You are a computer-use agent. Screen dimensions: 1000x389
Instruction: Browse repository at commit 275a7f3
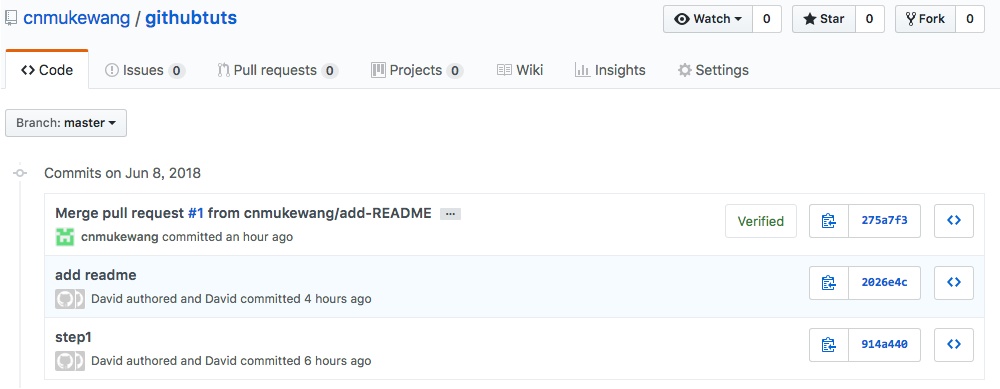[x=953, y=221]
